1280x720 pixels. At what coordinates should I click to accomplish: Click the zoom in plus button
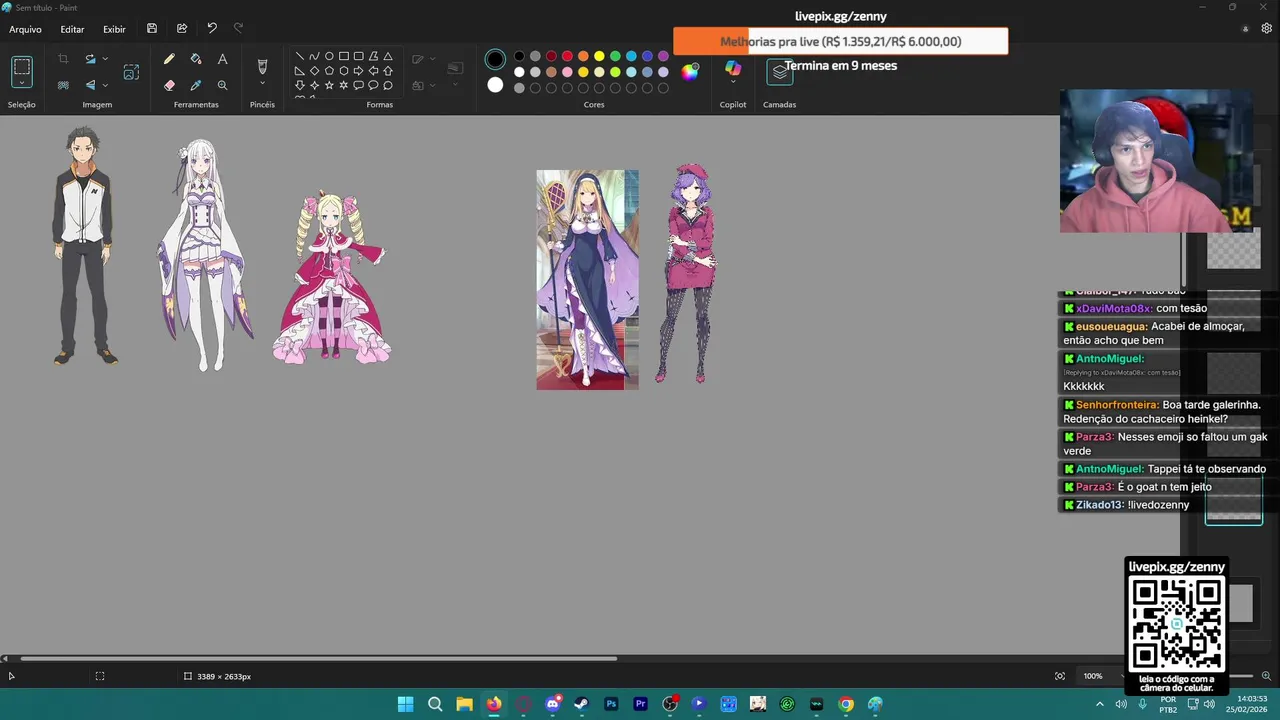pyautogui.click(x=1266, y=676)
